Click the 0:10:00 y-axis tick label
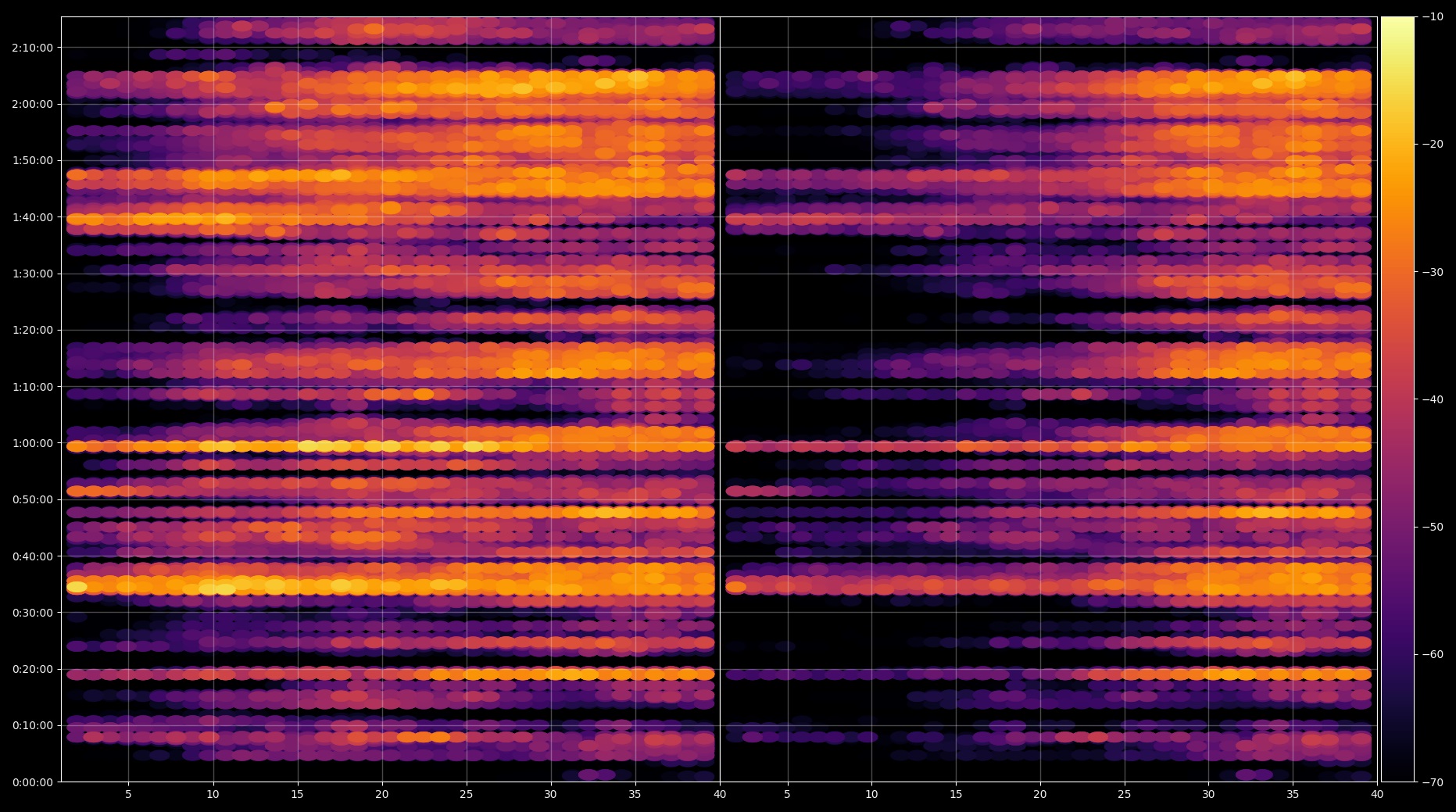The width and height of the screenshot is (1456, 812). pos(32,725)
